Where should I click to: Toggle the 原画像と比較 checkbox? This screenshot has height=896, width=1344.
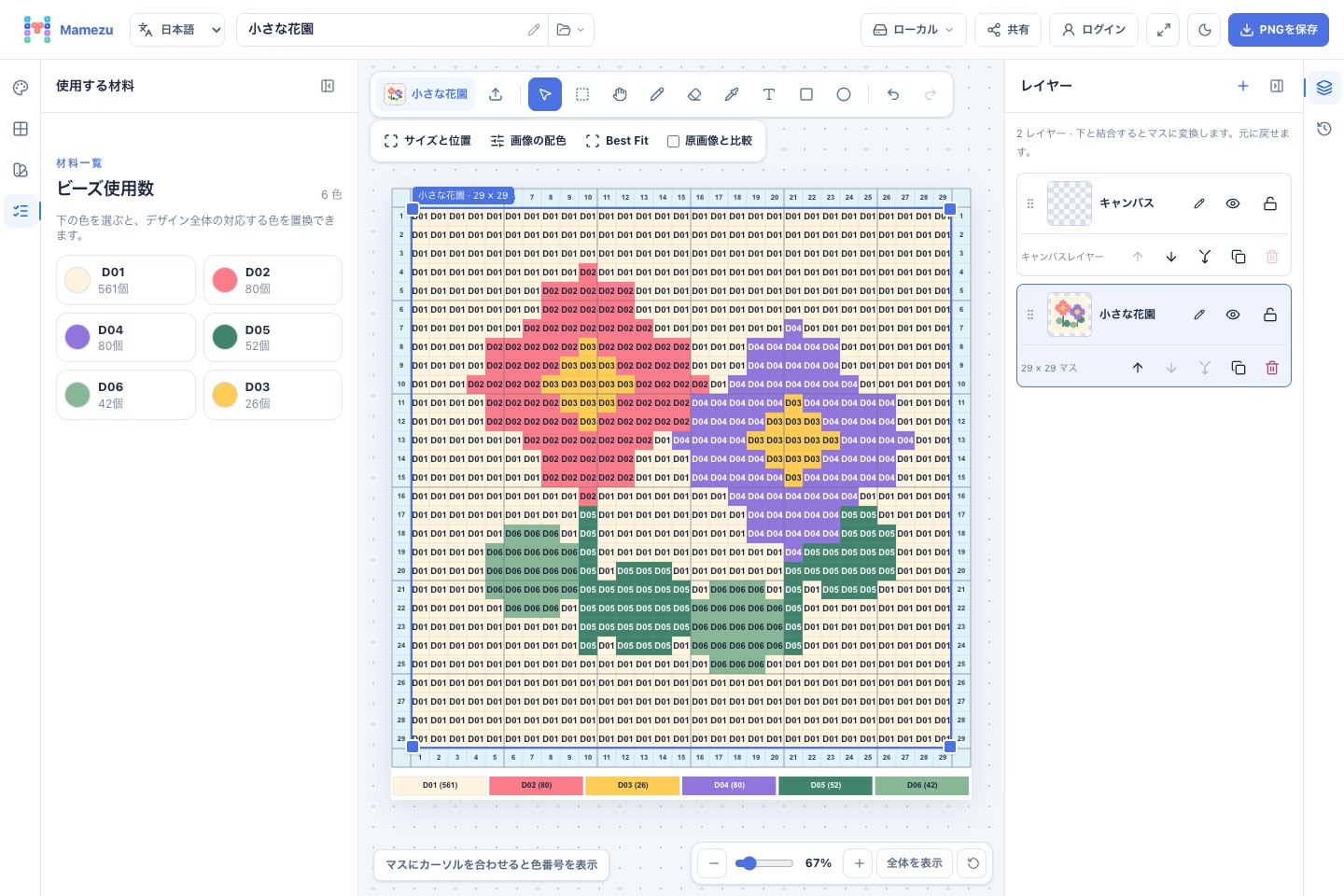coord(673,141)
